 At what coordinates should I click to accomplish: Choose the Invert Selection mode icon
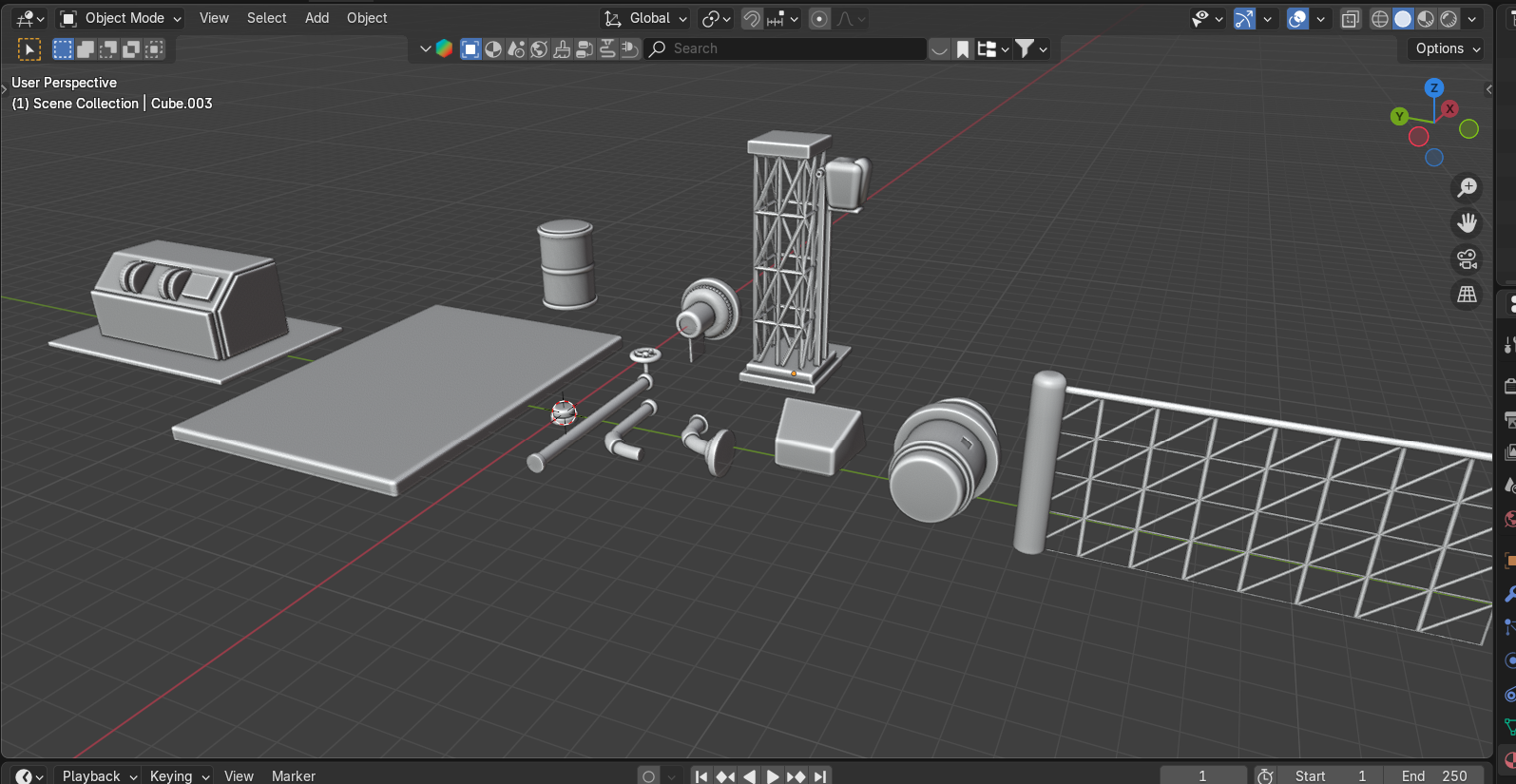pos(131,49)
